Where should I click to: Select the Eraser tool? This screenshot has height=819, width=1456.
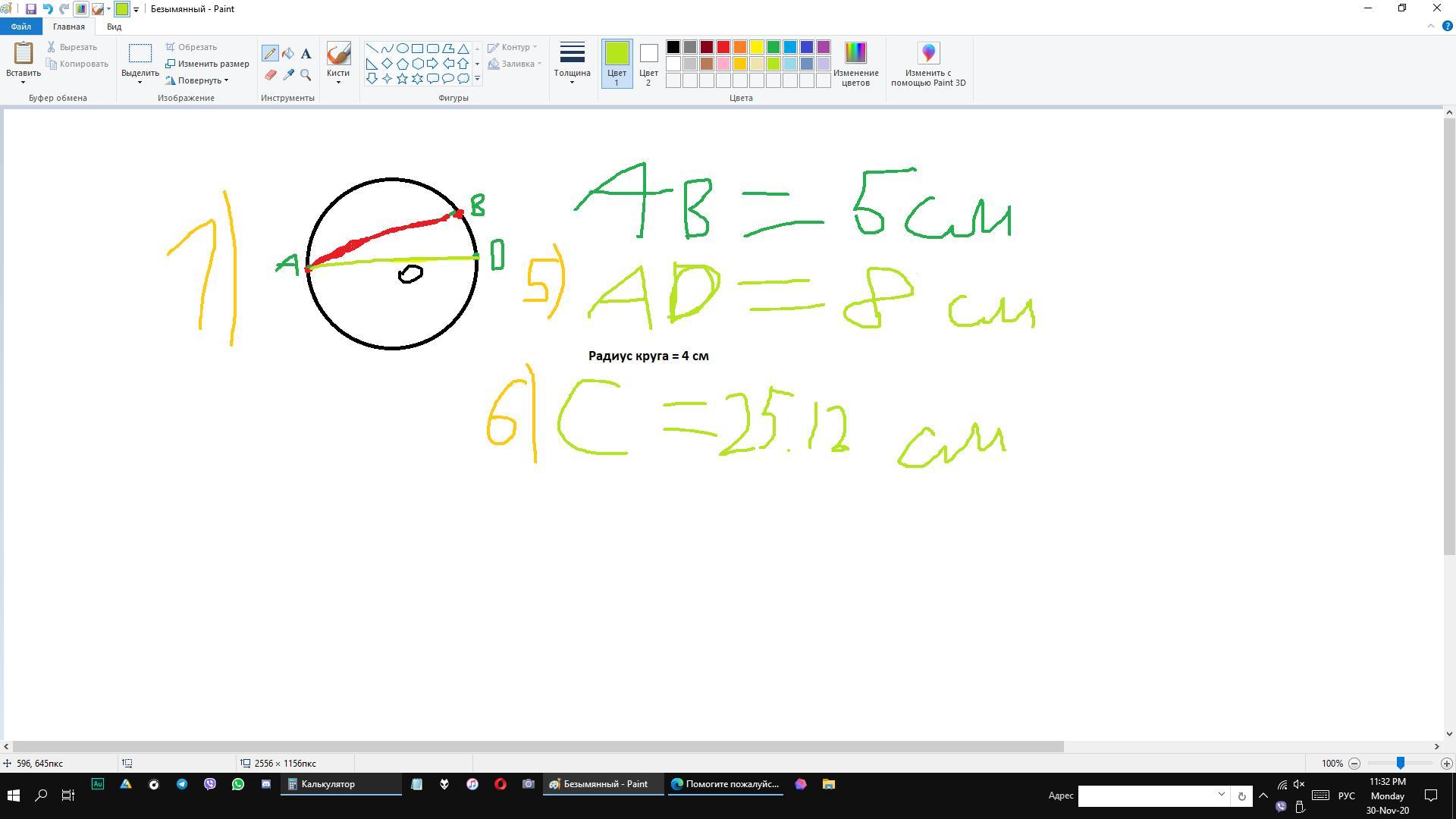coord(270,74)
